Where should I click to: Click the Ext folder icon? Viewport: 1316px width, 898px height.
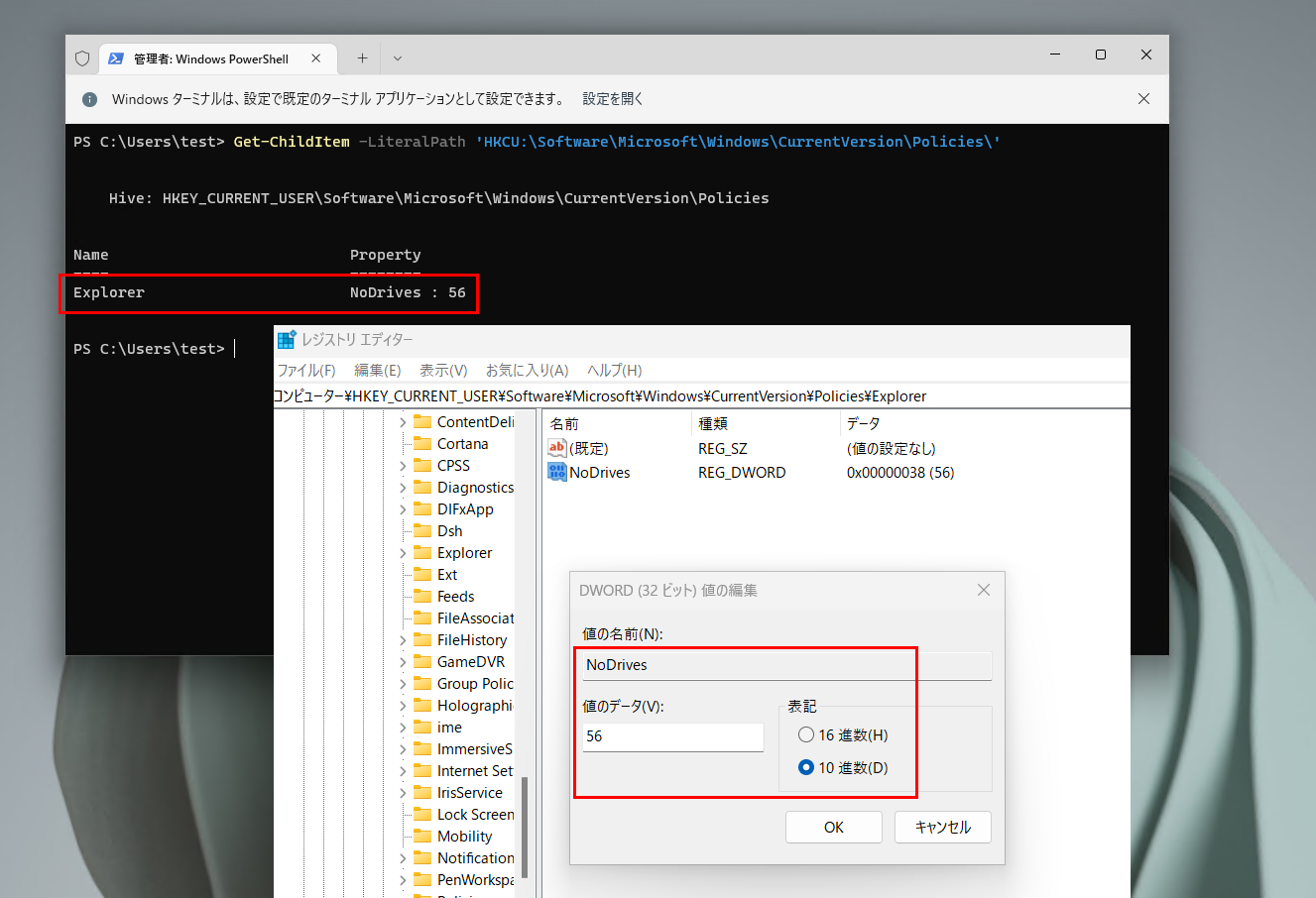(x=422, y=574)
